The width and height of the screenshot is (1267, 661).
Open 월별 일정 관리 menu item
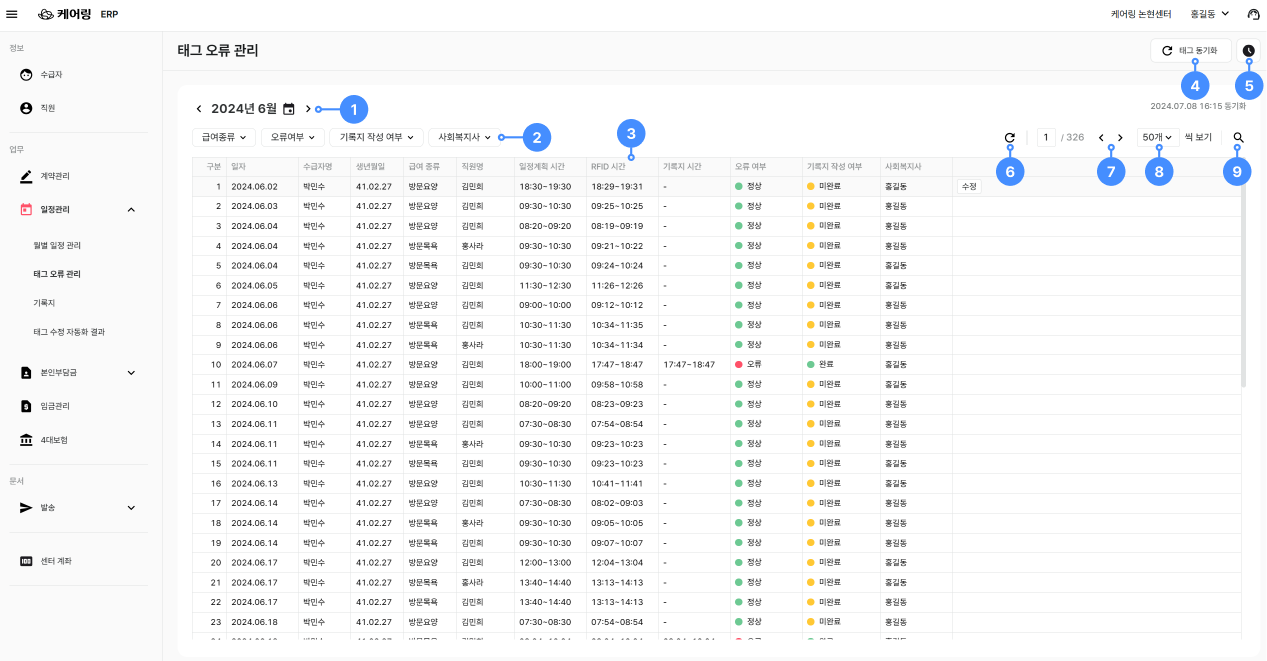click(57, 245)
